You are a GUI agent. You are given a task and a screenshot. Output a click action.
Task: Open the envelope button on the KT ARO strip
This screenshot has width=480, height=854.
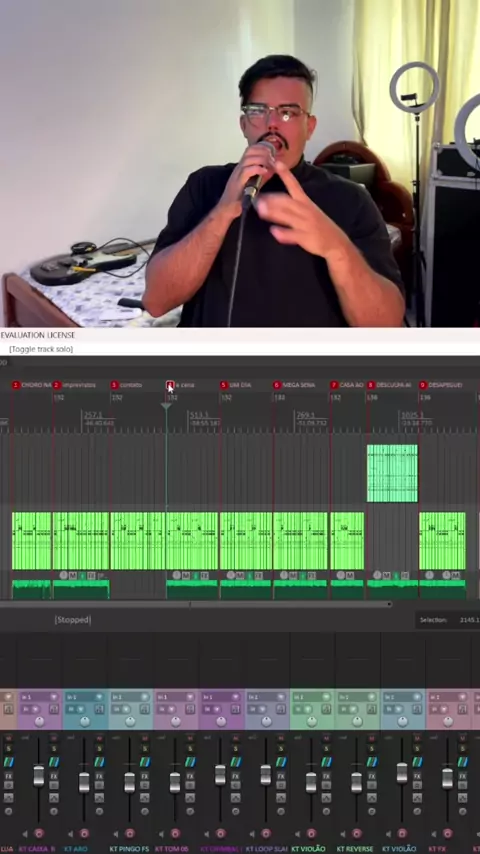click(100, 797)
